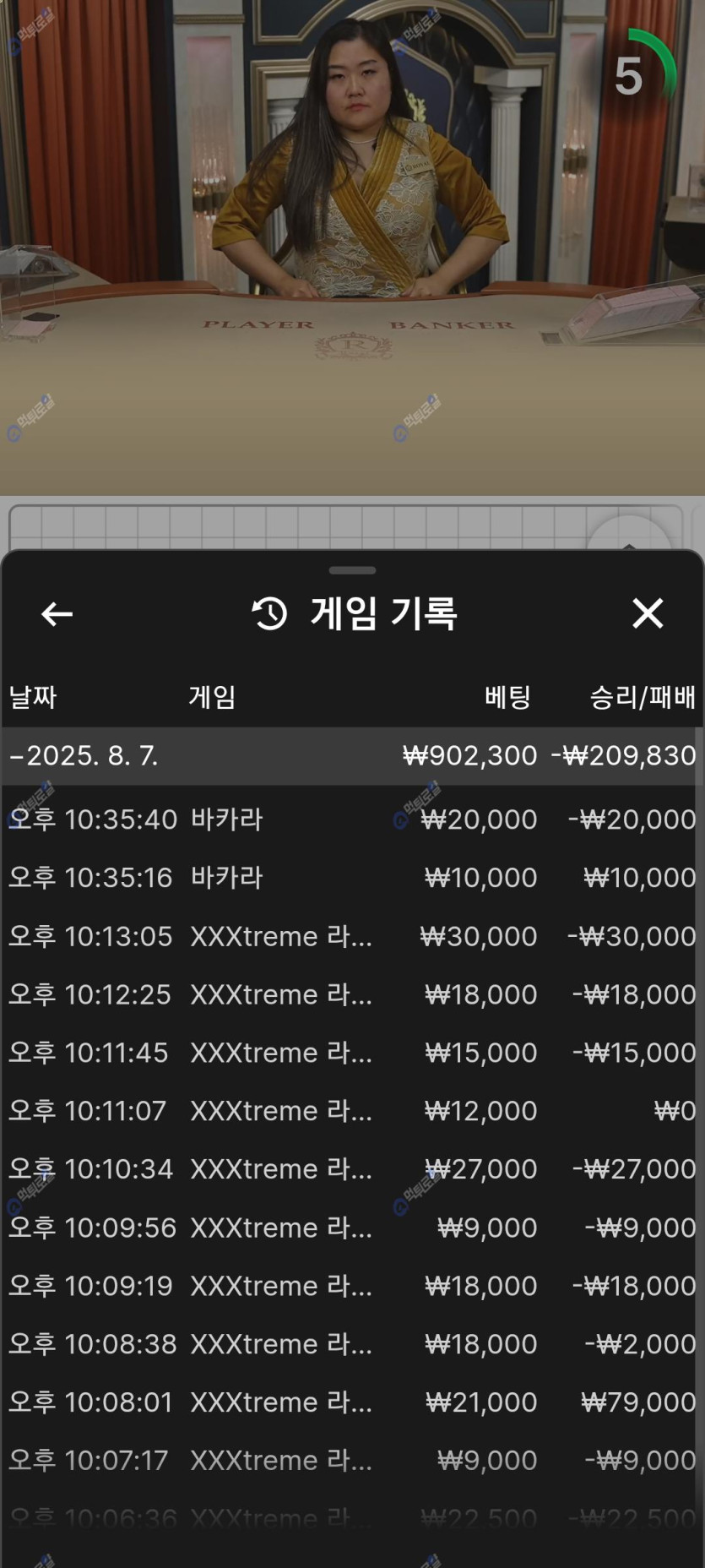This screenshot has width=705, height=1568.
Task: Open the 오후 10:09:19 XXXtreme record
Action: [352, 1285]
